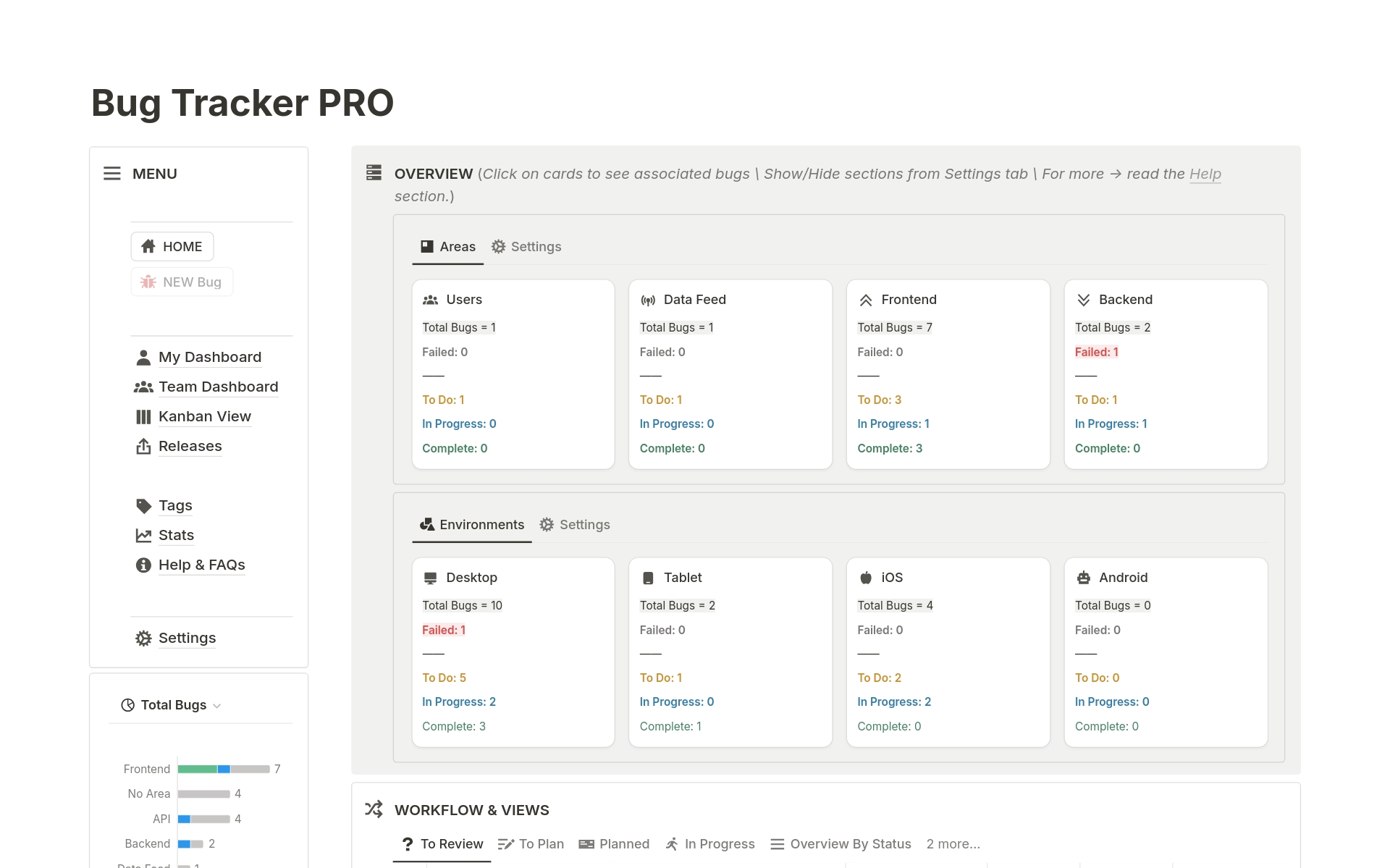Viewport: 1390px width, 868px height.
Task: Click the Backend double-chevron down icon
Action: point(1083,300)
